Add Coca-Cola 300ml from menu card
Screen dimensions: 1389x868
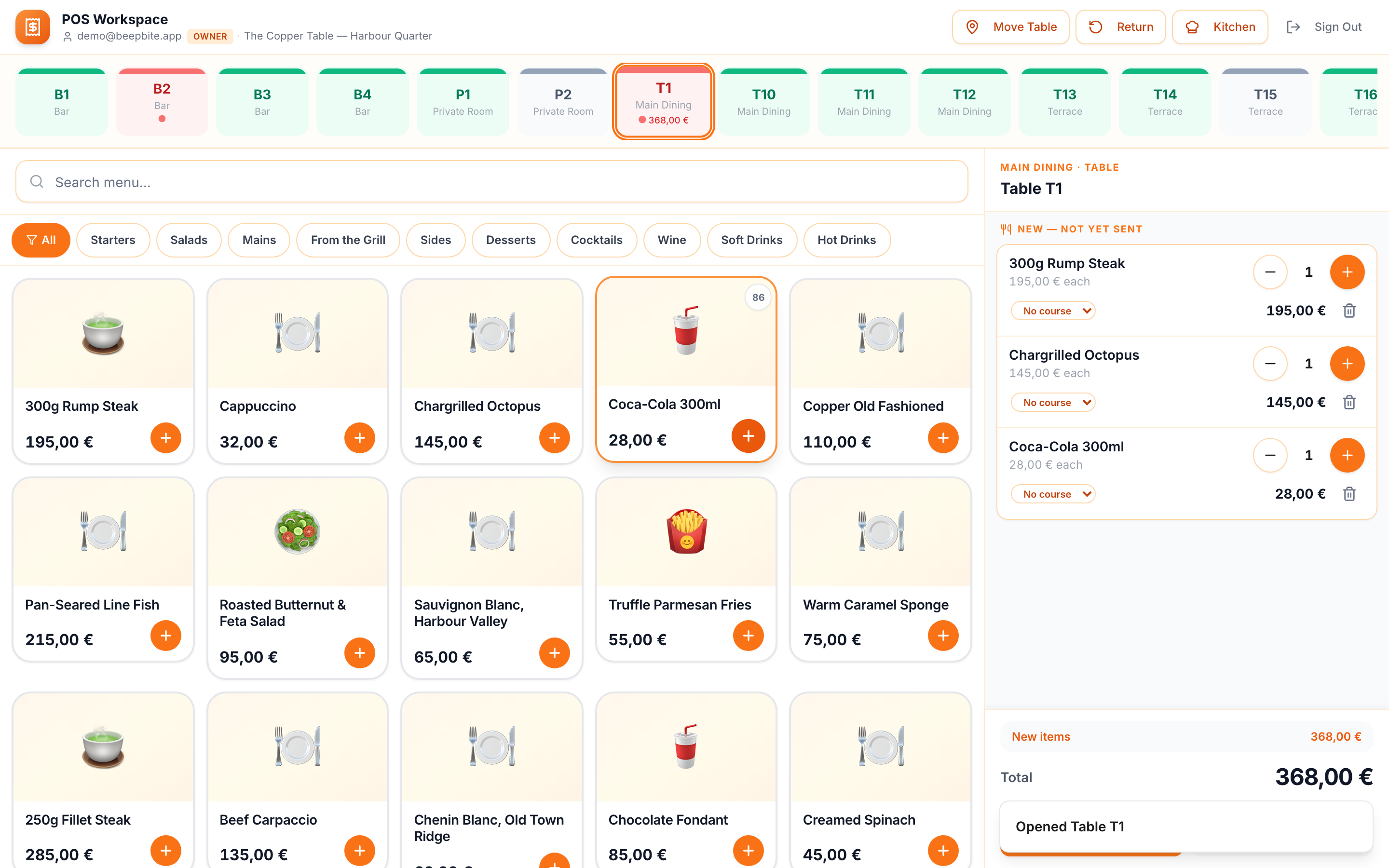749,436
